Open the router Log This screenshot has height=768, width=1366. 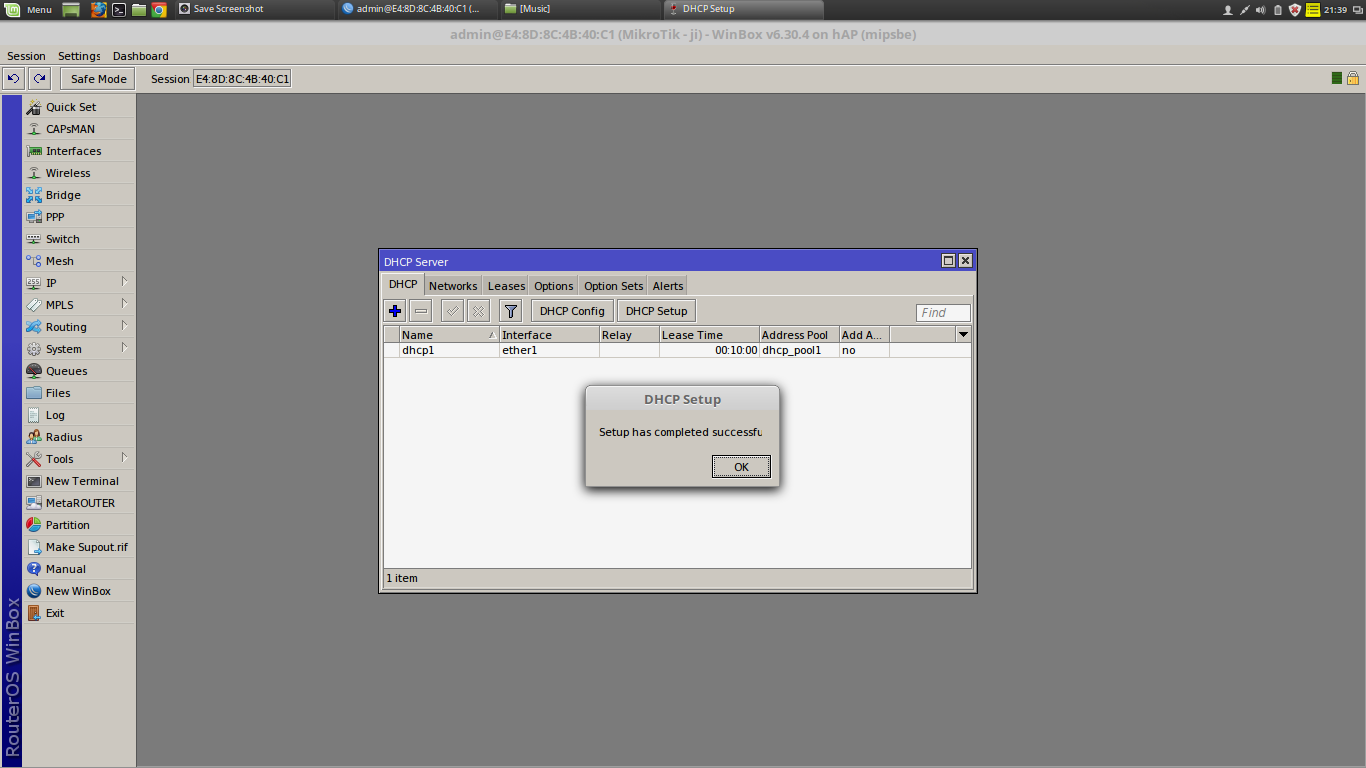coord(79,415)
